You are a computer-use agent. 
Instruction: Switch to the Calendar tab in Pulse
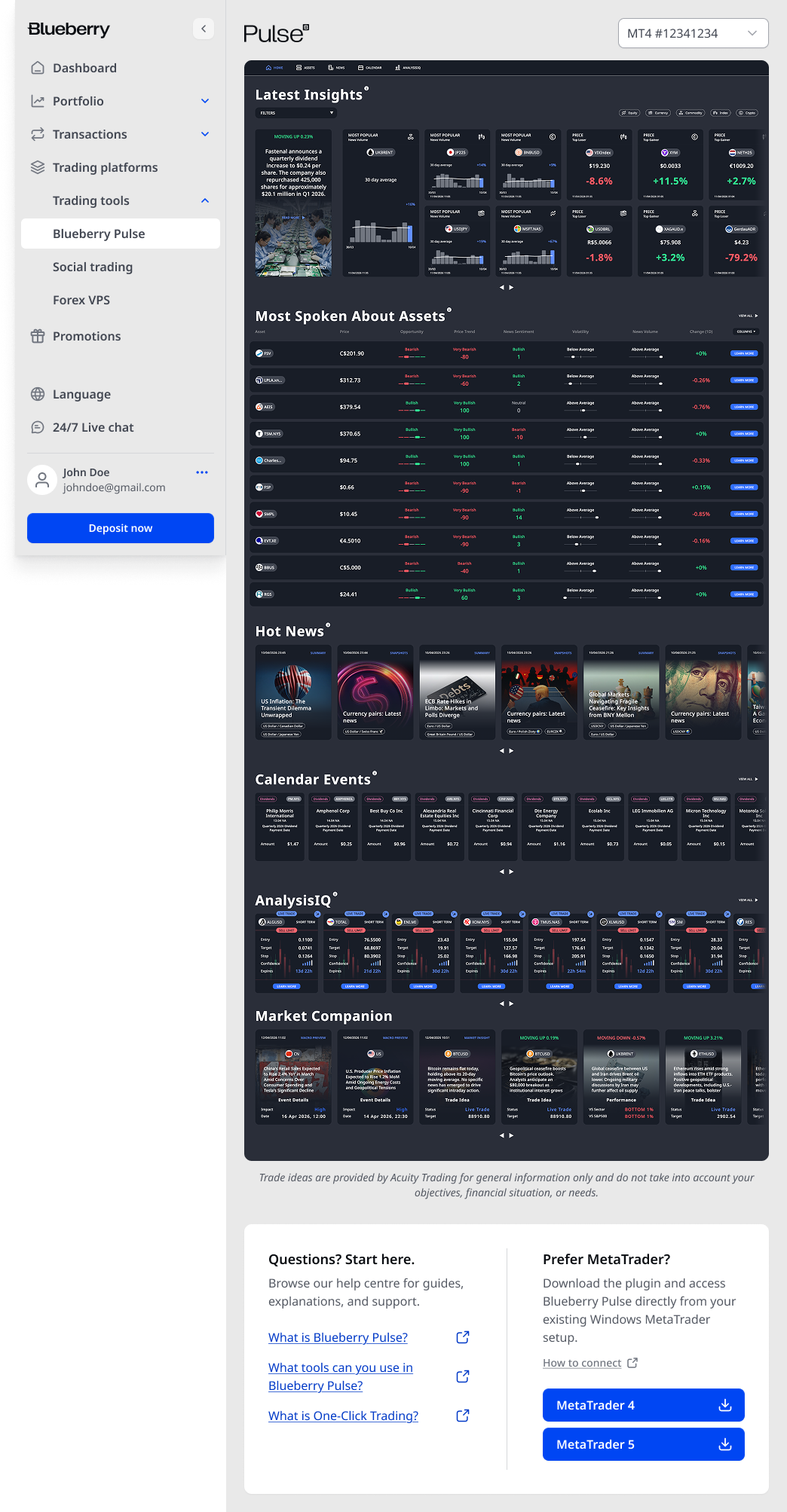pos(370,68)
